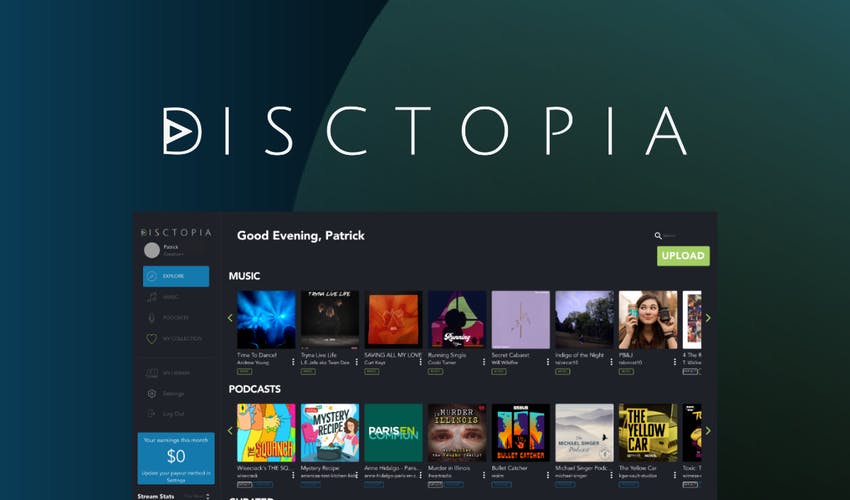Open The Yellow Car podcast artwork
Image resolution: width=850 pixels, height=500 pixels.
point(648,433)
